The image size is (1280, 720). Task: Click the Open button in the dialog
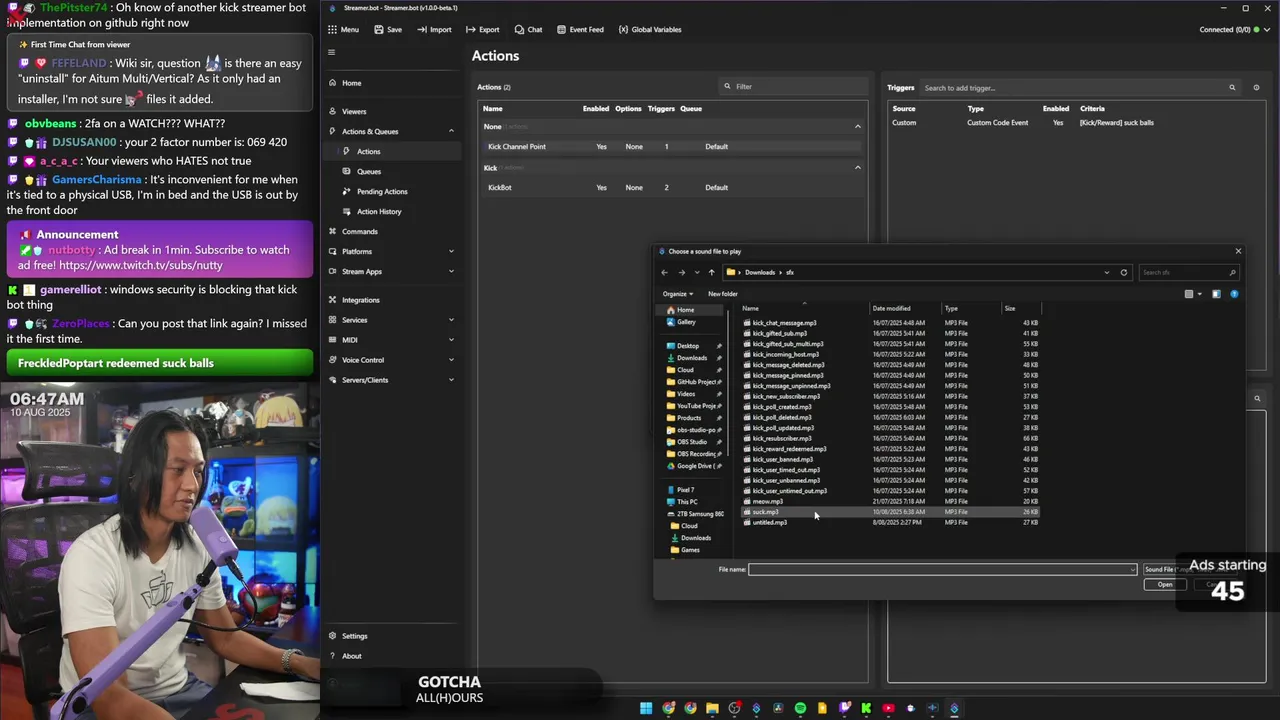1165,585
